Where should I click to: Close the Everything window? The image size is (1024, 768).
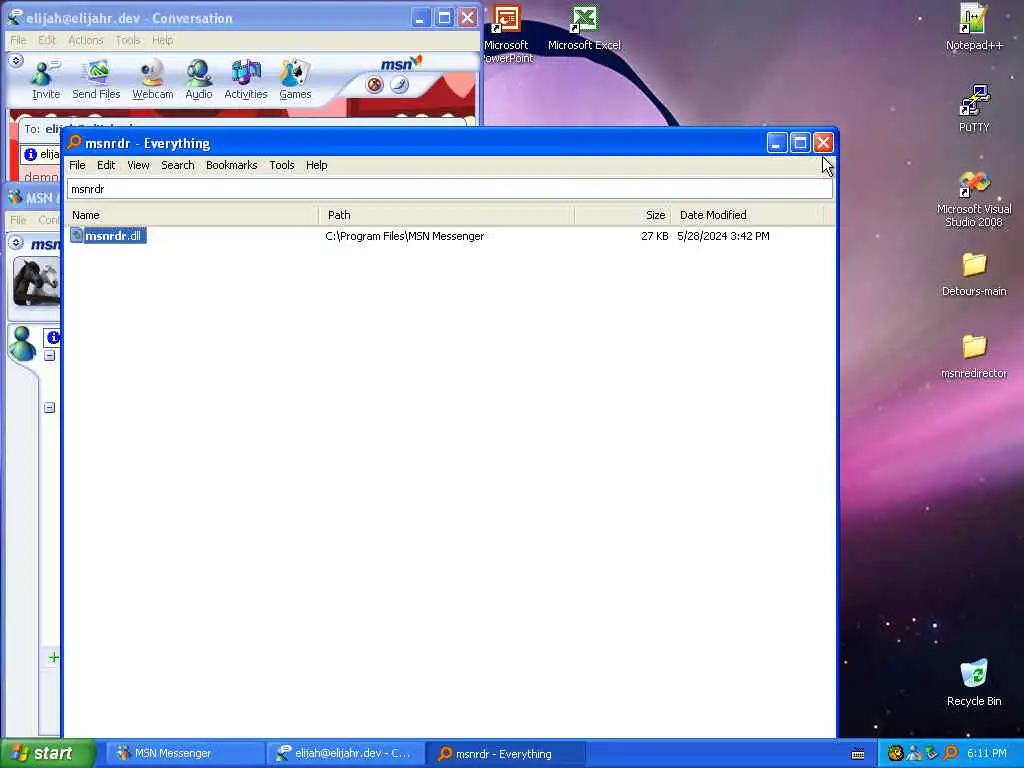pos(823,143)
